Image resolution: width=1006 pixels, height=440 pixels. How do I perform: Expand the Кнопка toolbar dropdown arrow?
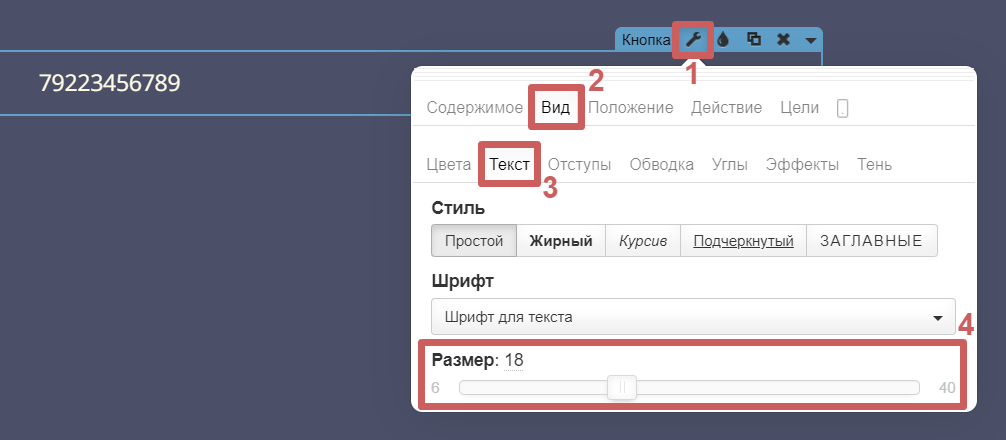[811, 41]
